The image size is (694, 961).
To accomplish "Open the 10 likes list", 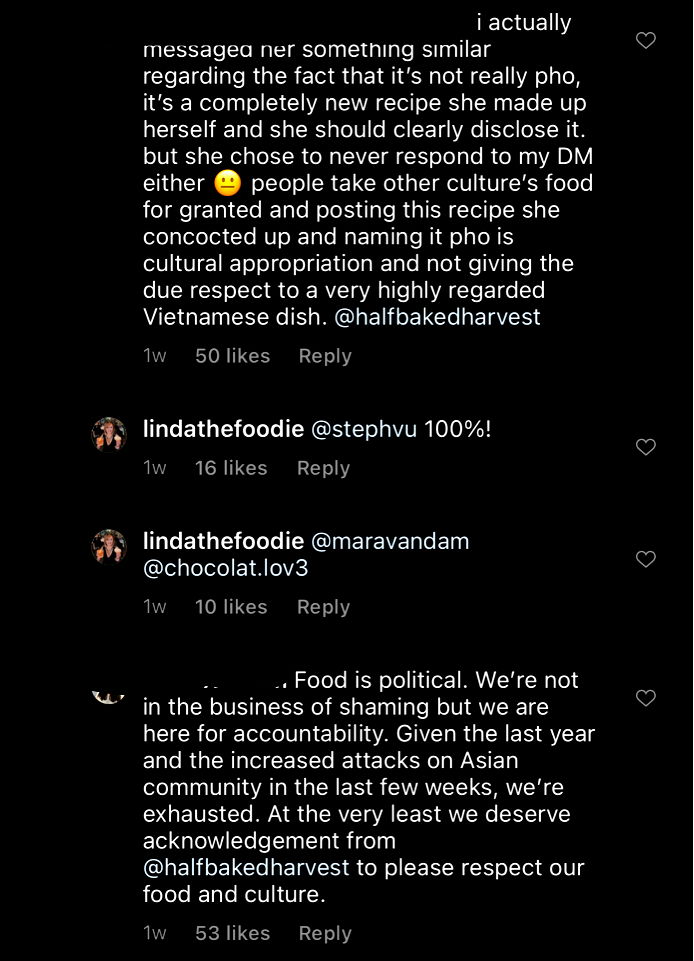I will coord(231,607).
